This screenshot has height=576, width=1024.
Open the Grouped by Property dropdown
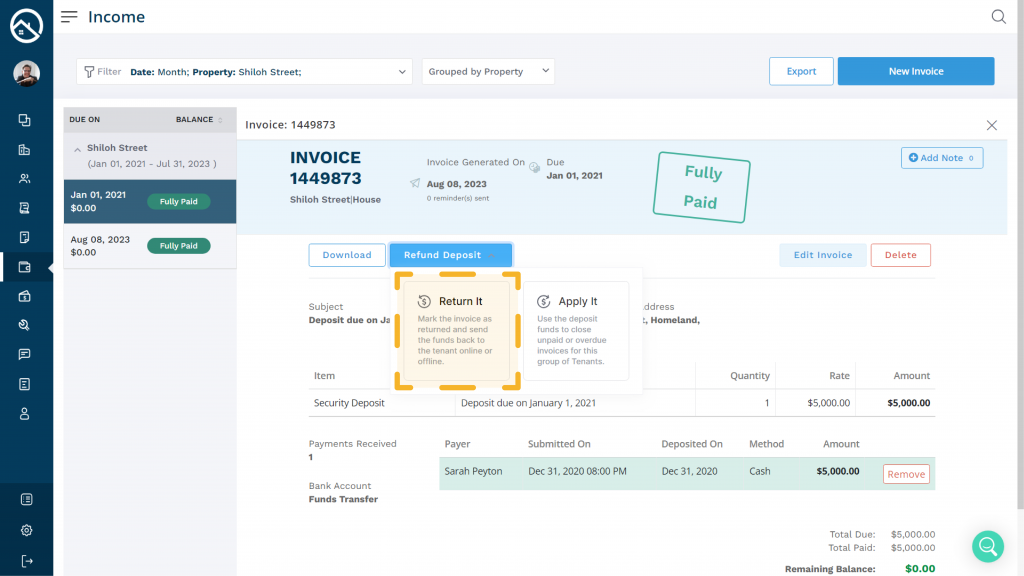pos(488,72)
